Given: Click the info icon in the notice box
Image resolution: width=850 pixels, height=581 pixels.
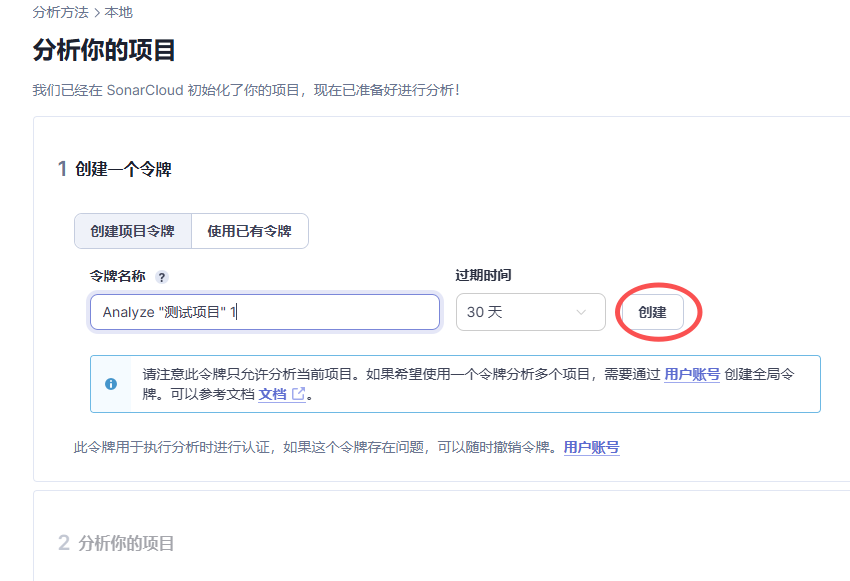Looking at the screenshot, I should click(x=111, y=384).
